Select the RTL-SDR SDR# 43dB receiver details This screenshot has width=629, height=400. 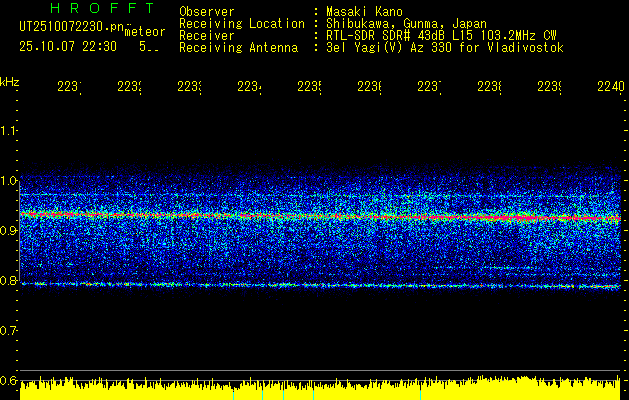pos(441,36)
